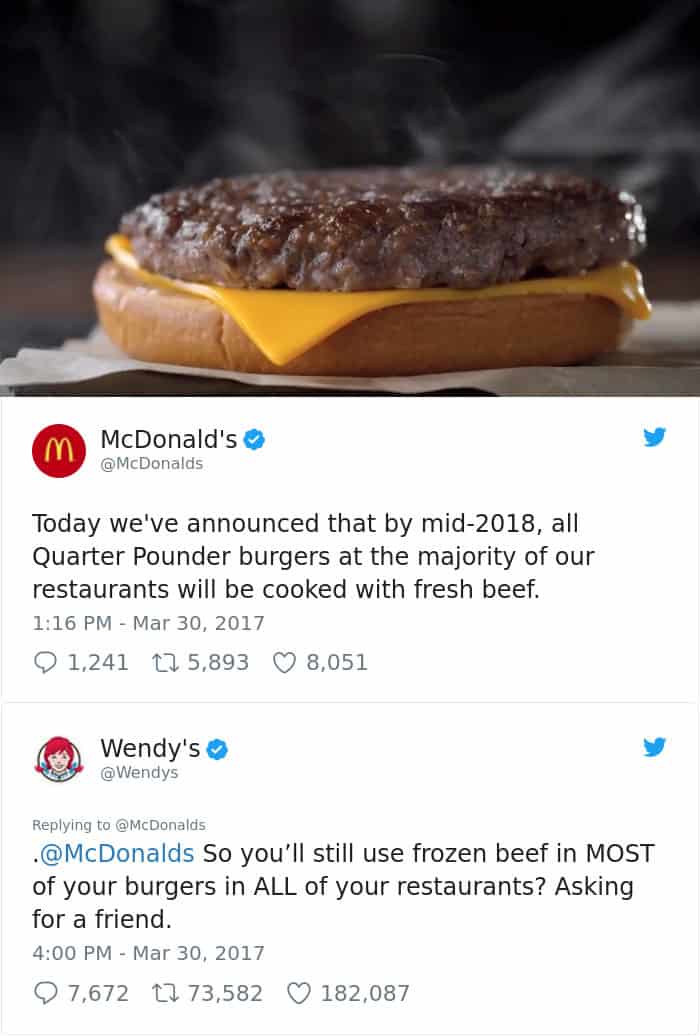The image size is (700, 1036).
Task: Click the Wendy's girl logo avatar
Action: (x=59, y=759)
